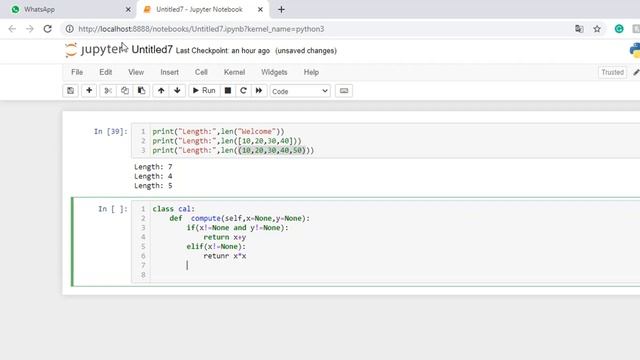Bookmark this page star icon

597,29
